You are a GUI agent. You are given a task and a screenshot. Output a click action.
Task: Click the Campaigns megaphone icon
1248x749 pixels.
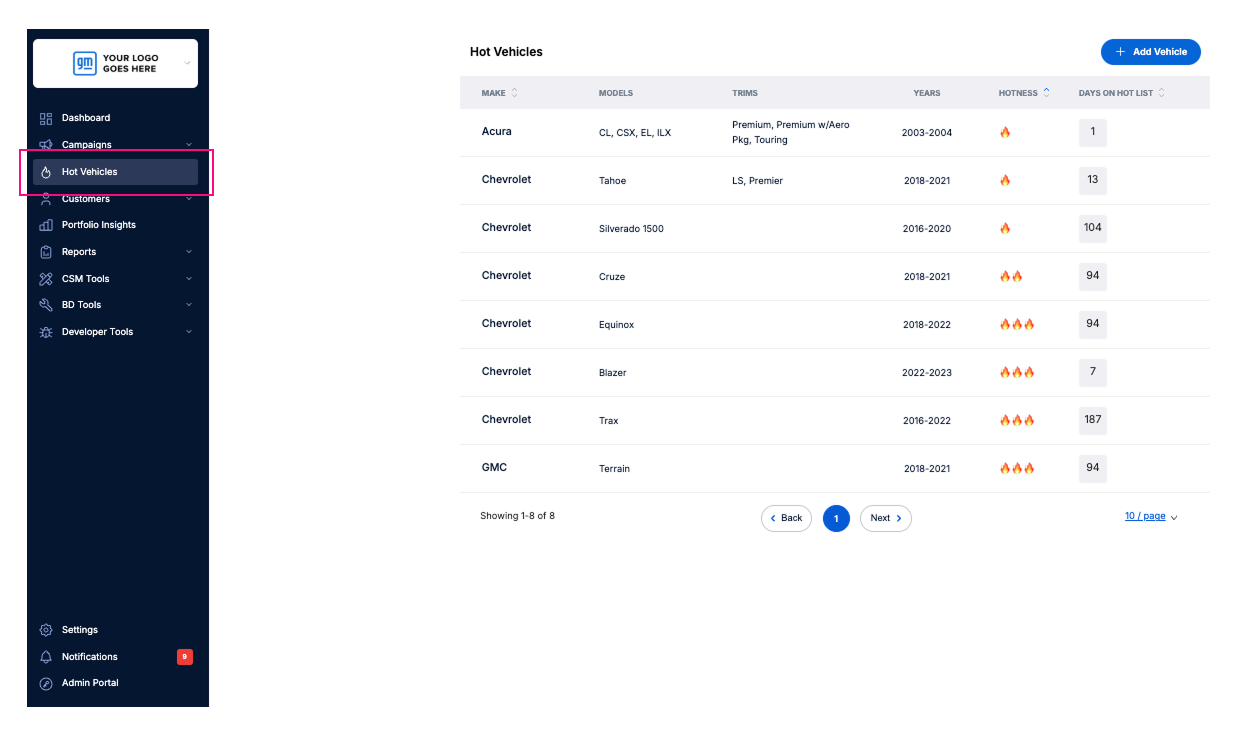click(46, 145)
